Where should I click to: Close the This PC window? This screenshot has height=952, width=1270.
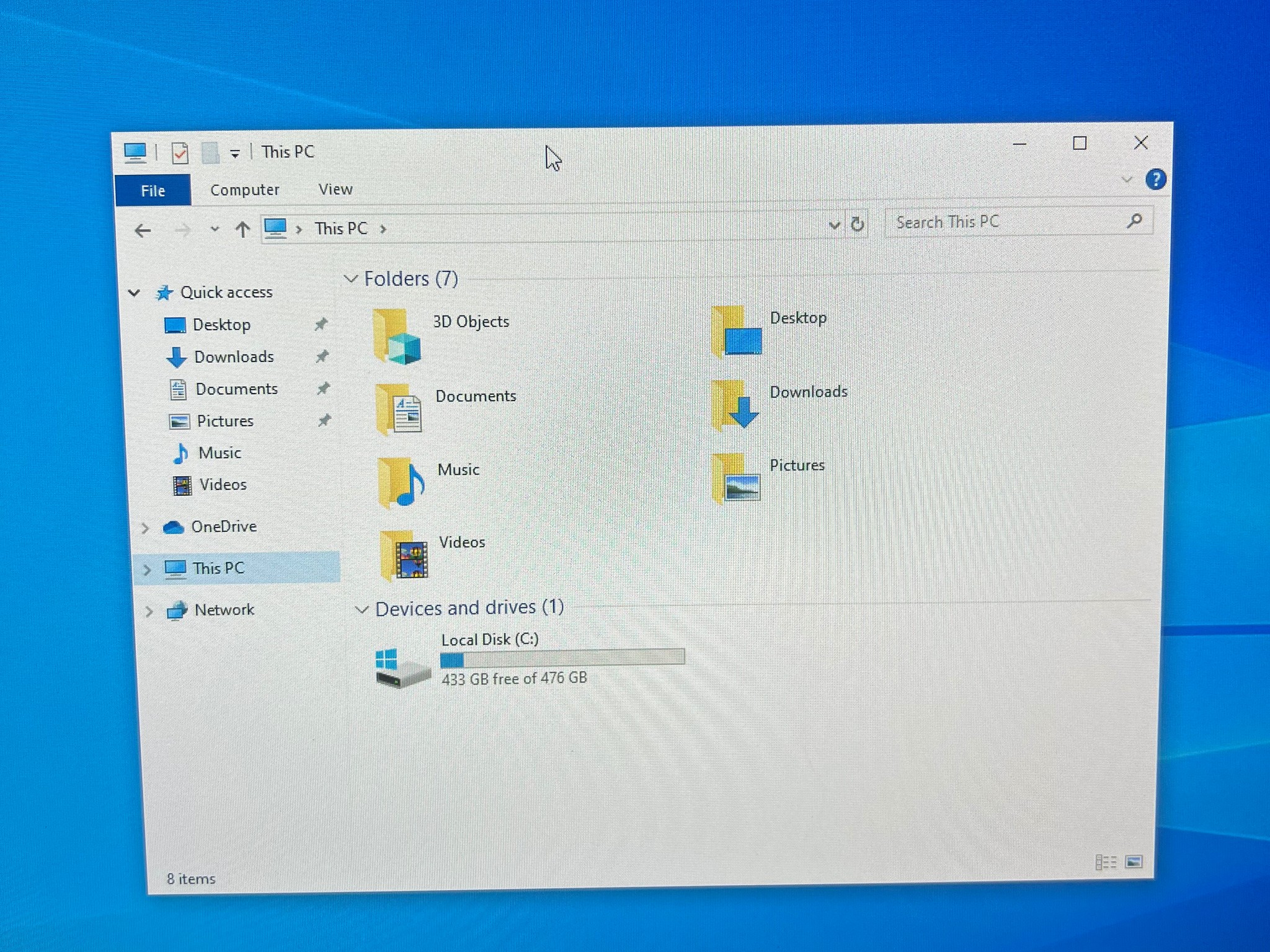(1140, 143)
